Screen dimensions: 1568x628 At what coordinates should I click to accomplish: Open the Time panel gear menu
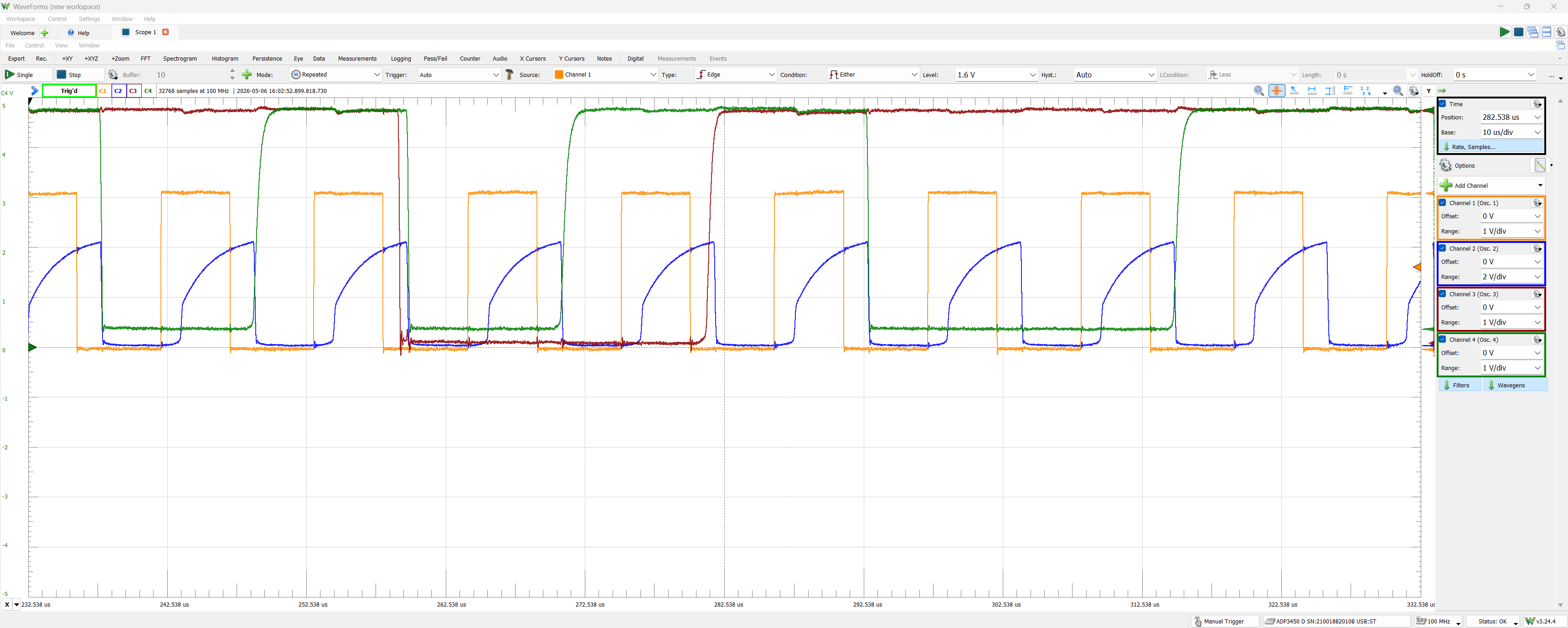1537,104
